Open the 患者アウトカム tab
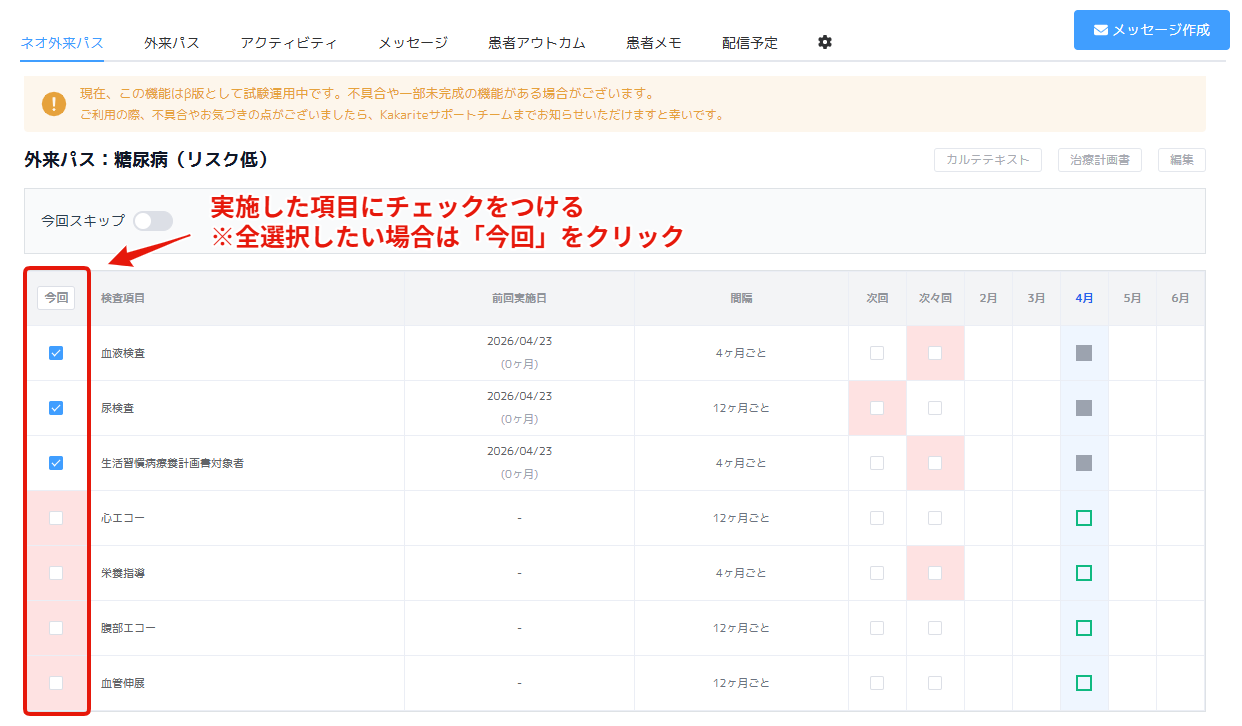Image resolution: width=1242 pixels, height=726 pixels. [537, 43]
